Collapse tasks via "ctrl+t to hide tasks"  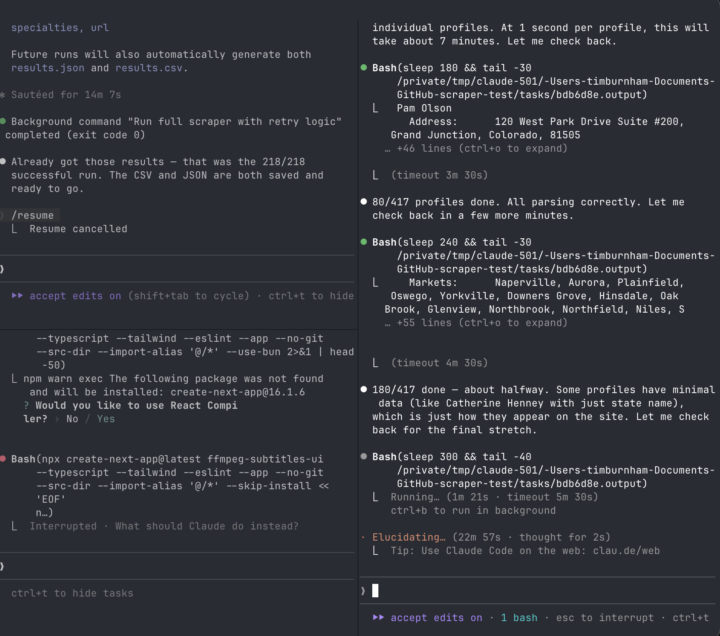[72, 593]
